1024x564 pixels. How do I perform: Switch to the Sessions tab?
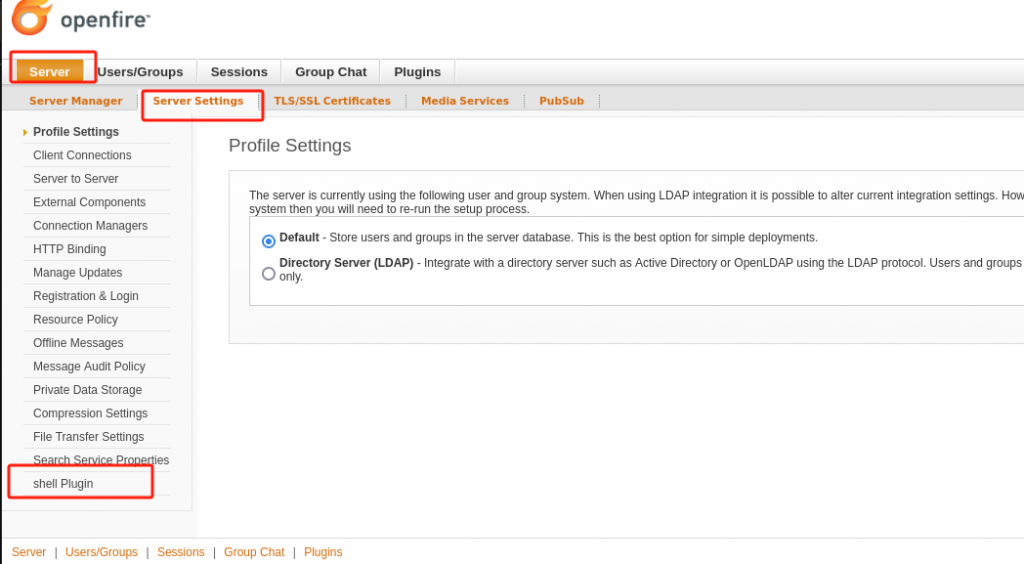(239, 72)
